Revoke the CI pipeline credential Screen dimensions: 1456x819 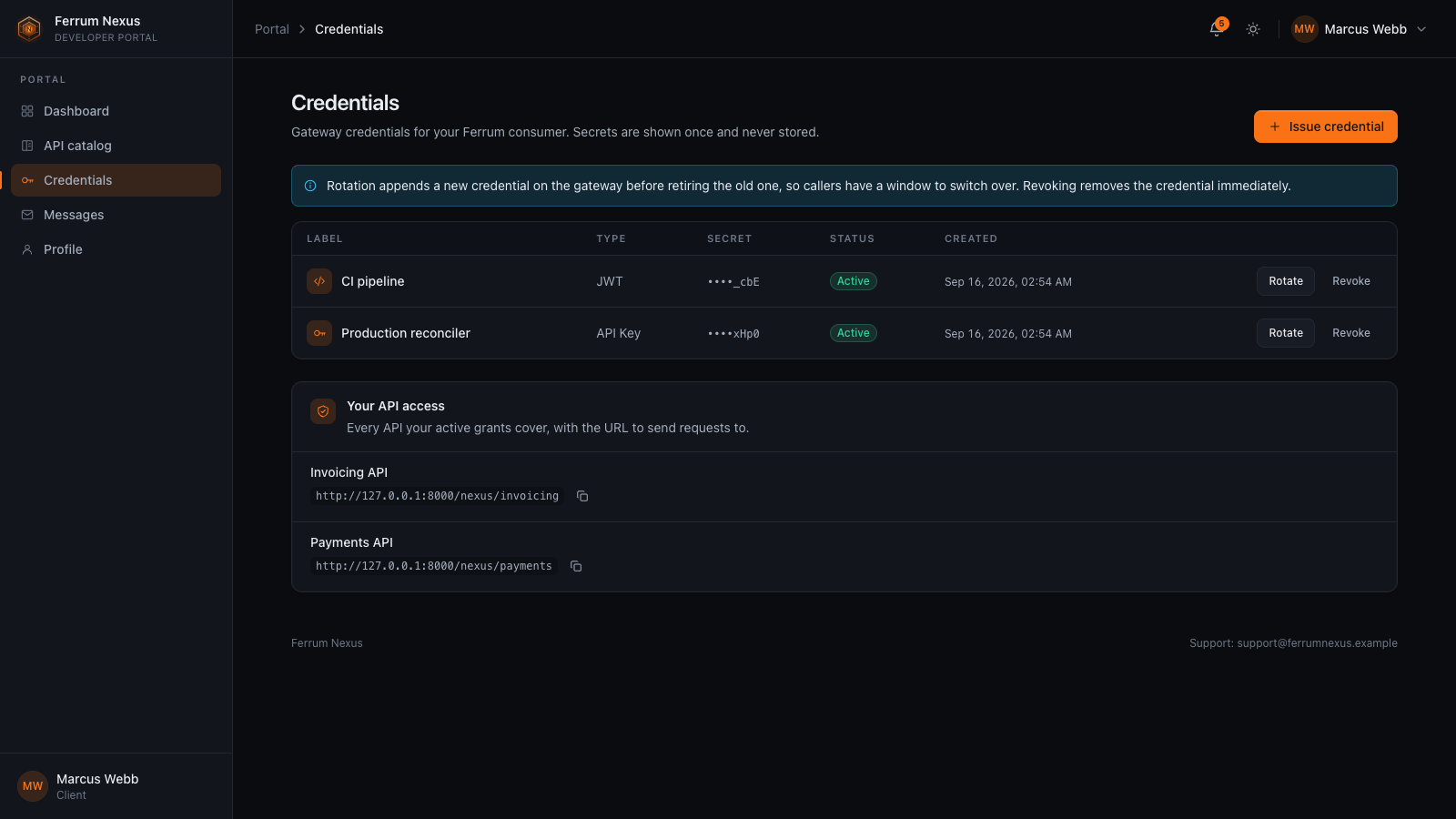click(1351, 281)
